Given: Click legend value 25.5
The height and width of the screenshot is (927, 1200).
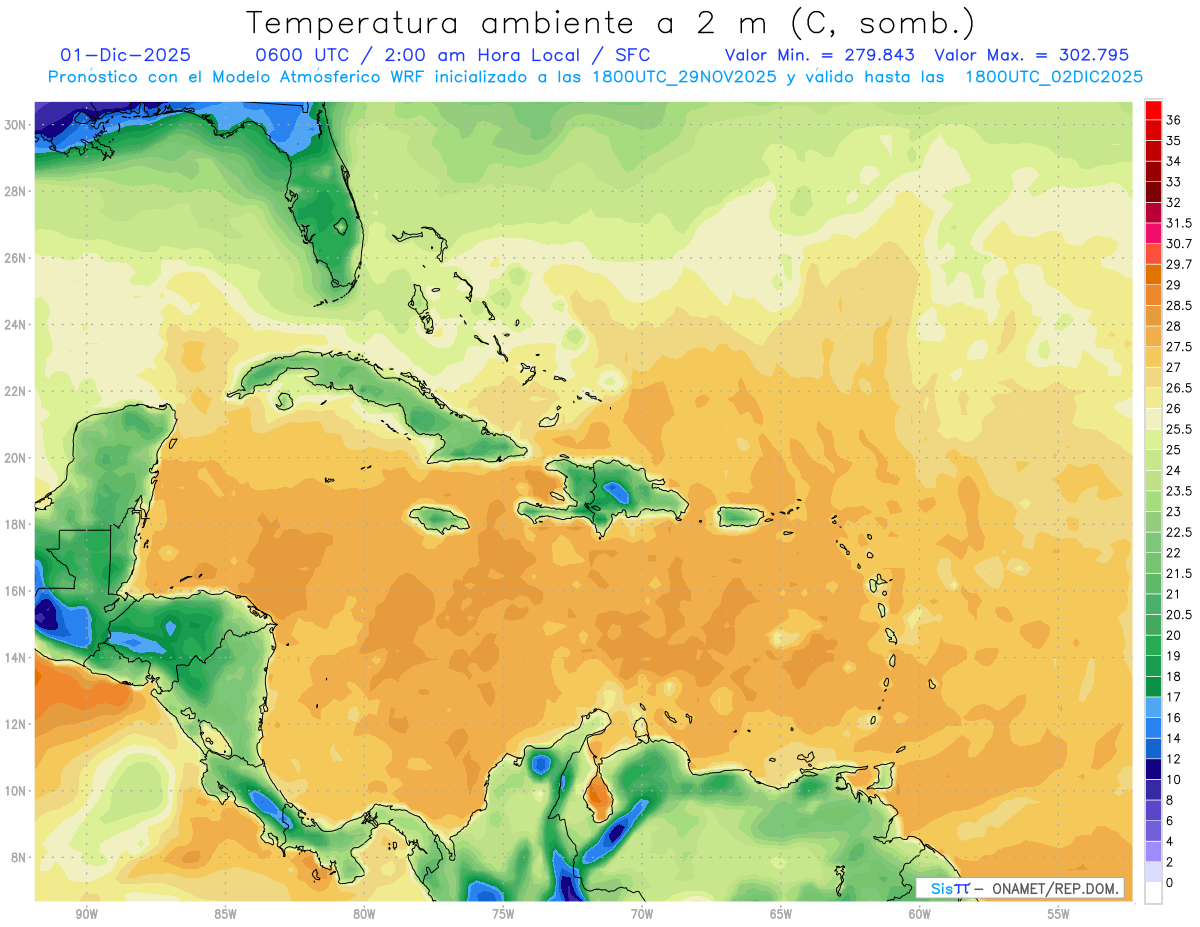Looking at the screenshot, I should pos(1179,429).
